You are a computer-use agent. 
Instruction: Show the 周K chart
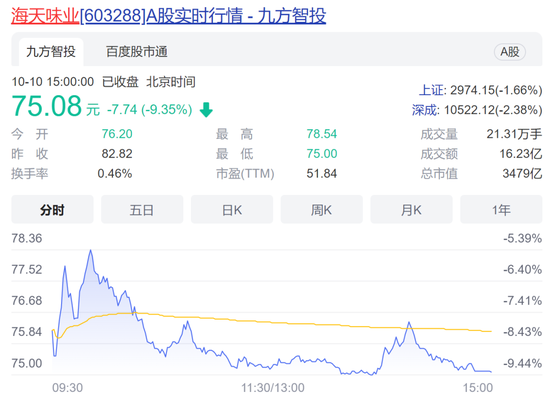[x=322, y=210]
